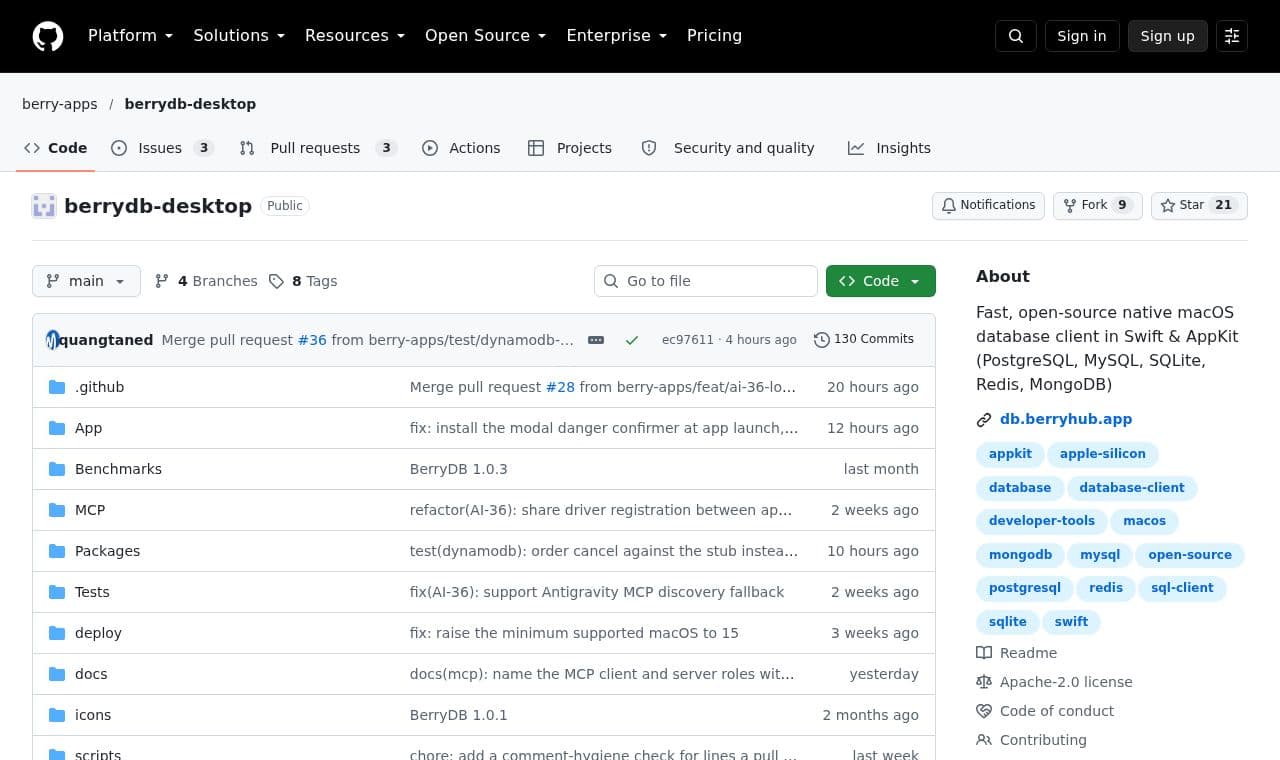Select the apple-silicon topic tag

1103,454
